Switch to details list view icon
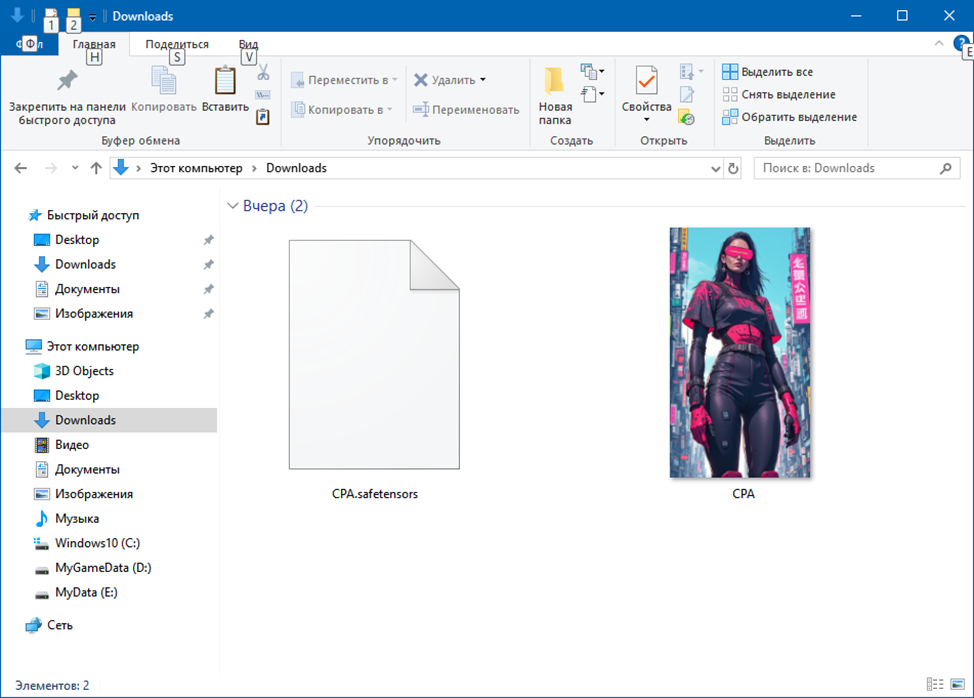This screenshot has height=698, width=974. coord(934,684)
